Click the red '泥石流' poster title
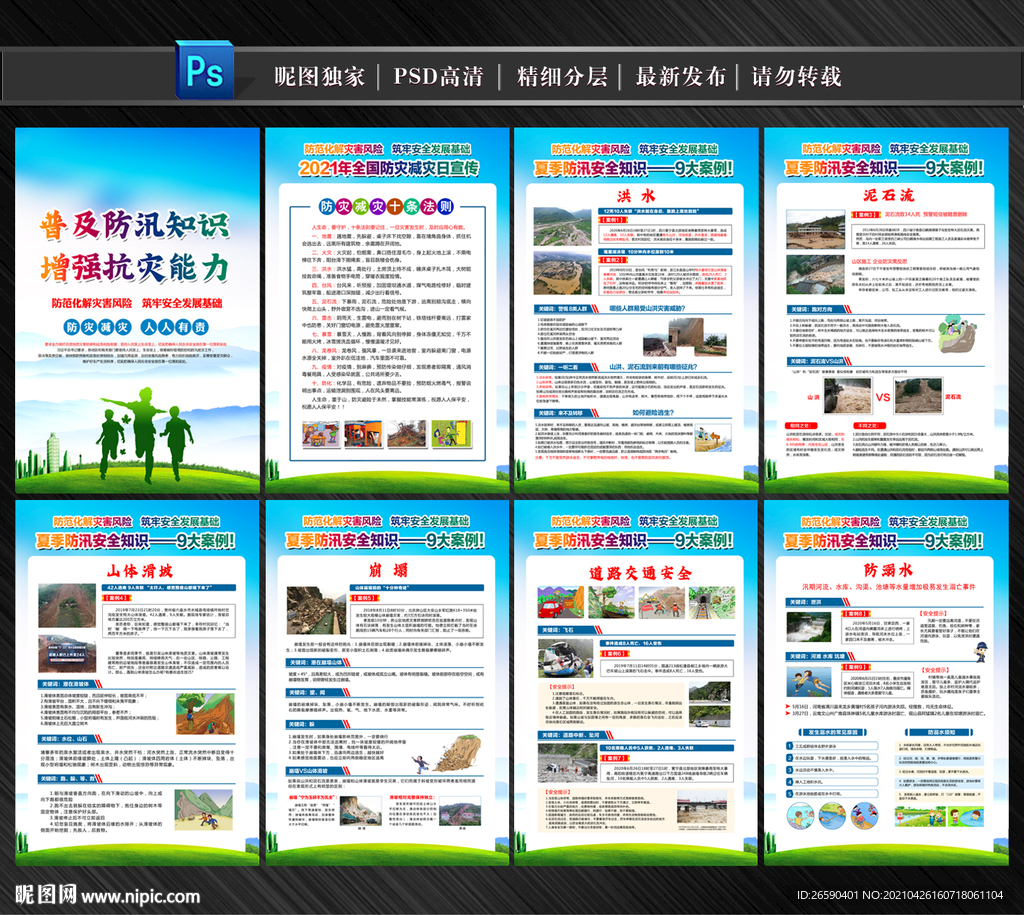The image size is (1024, 915). point(889,195)
